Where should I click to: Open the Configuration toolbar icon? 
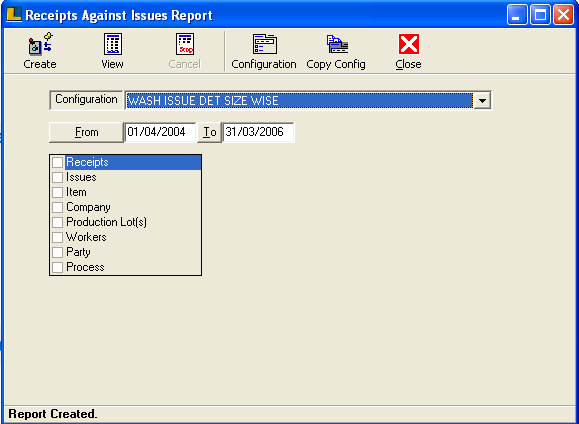[x=265, y=44]
